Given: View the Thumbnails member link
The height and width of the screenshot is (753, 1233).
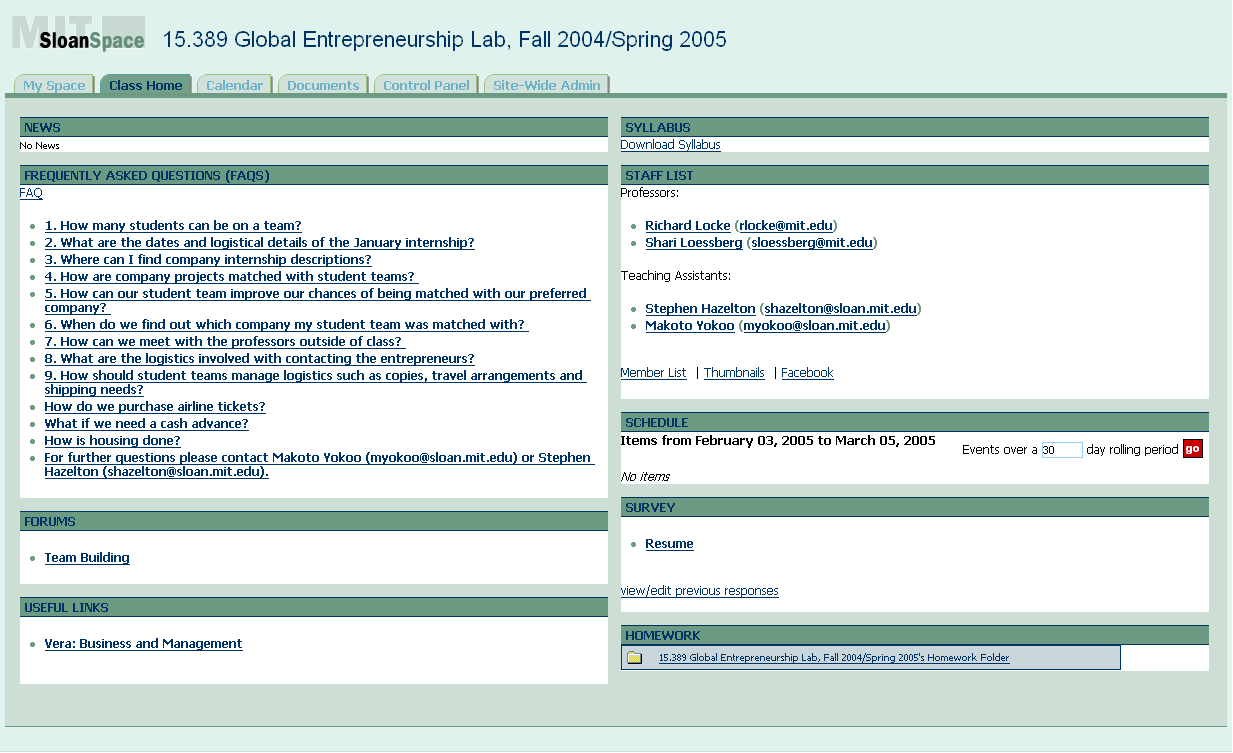Looking at the screenshot, I should coord(734,373).
